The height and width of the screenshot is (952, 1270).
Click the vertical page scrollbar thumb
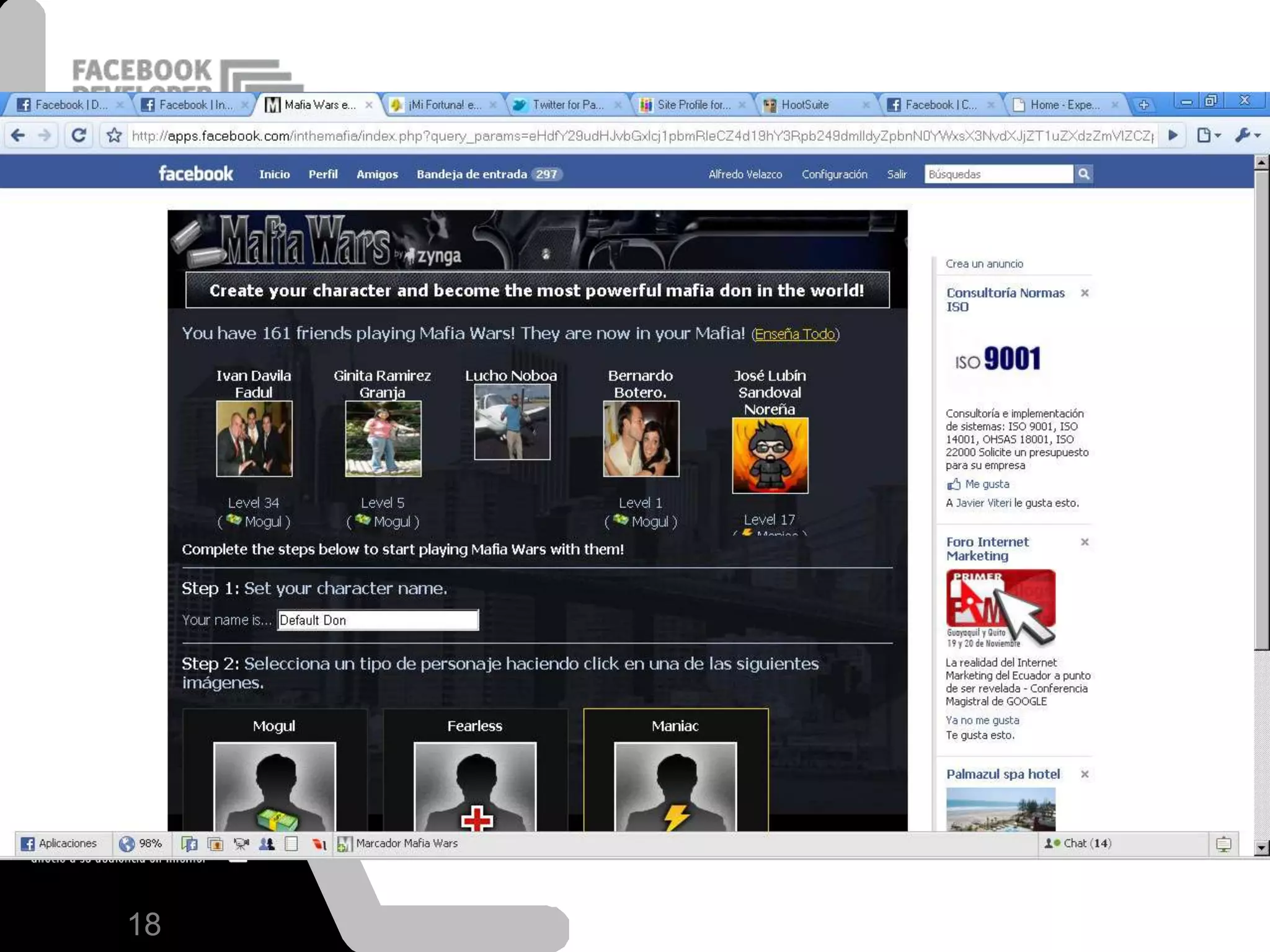pos(1261,409)
